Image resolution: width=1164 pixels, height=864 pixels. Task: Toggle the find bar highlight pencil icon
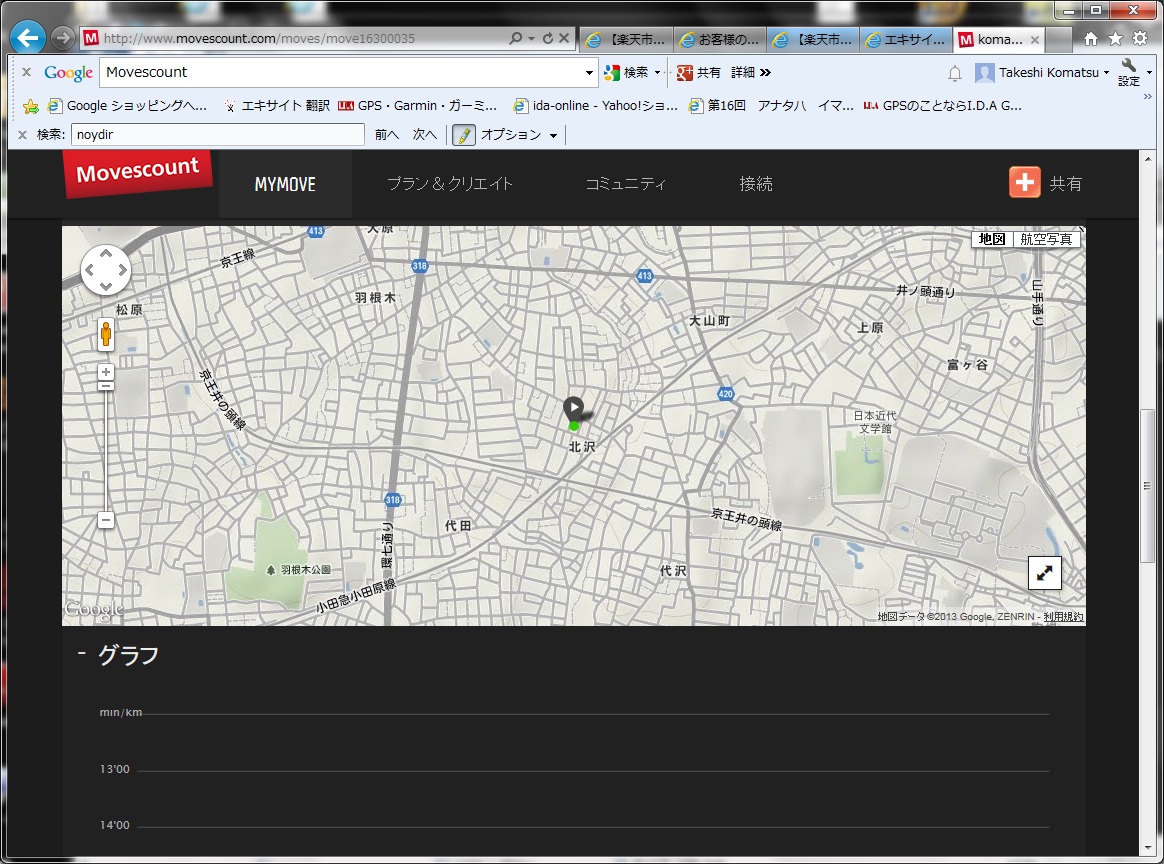pos(464,135)
